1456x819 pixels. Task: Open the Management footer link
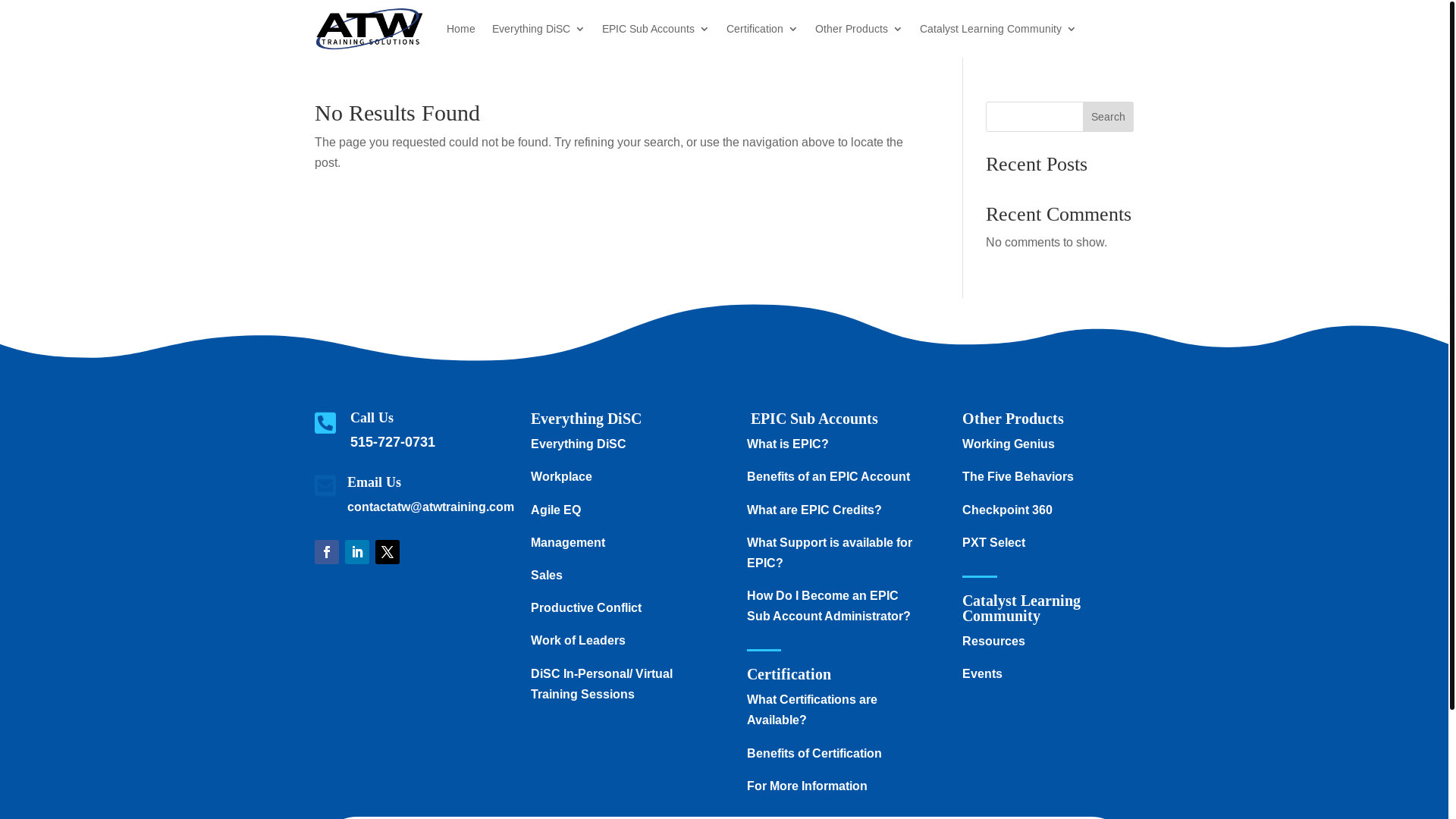pyautogui.click(x=568, y=542)
